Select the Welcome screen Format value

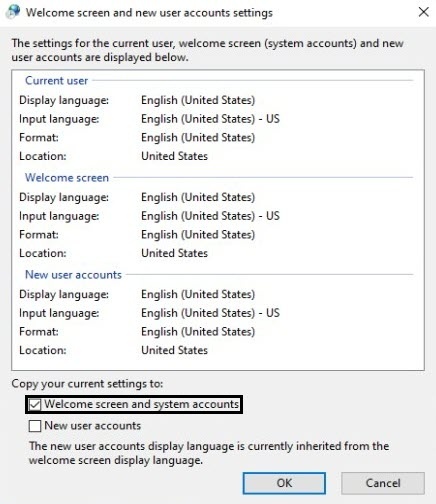[198, 234]
